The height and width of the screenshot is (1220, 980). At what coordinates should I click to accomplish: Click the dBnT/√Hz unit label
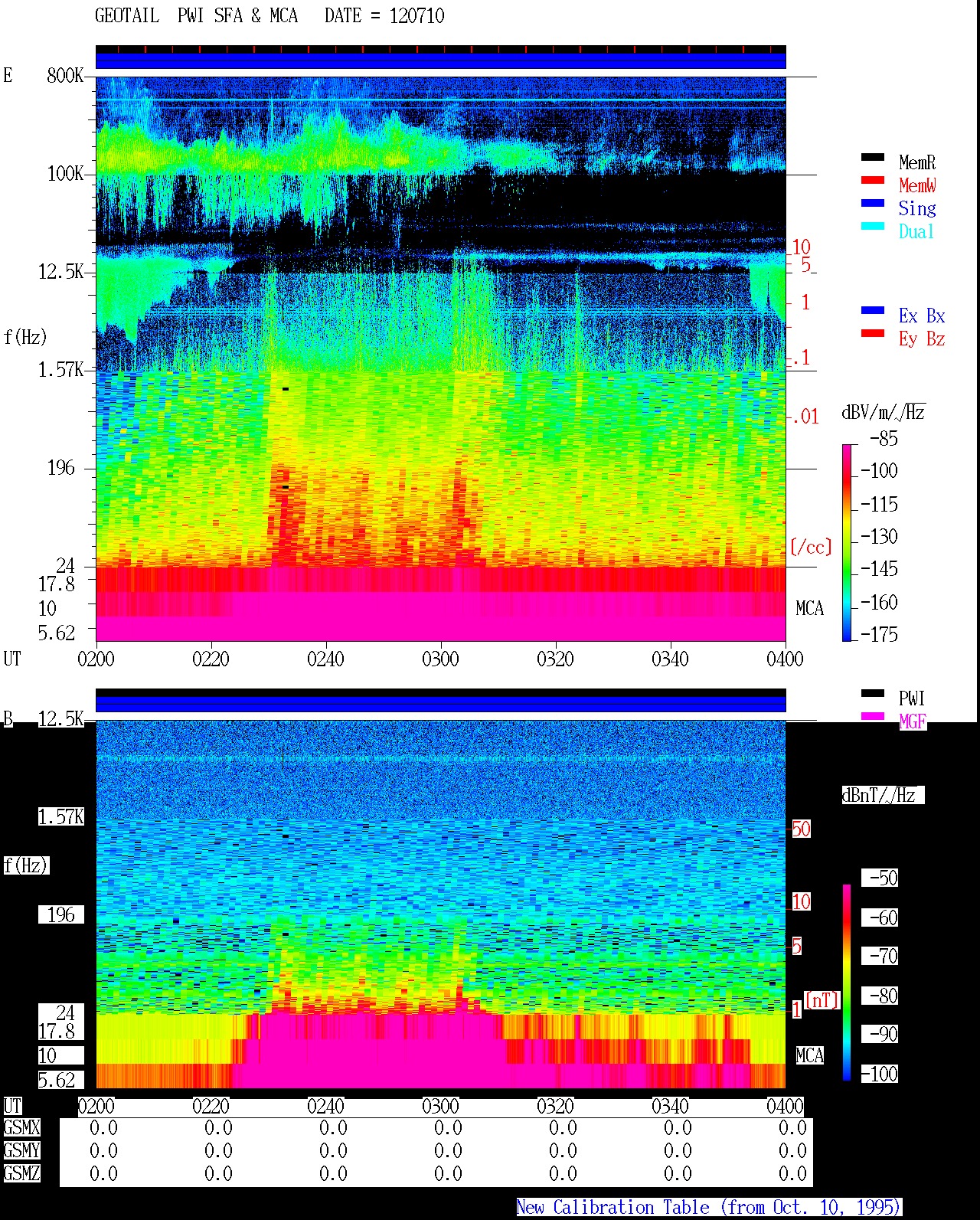click(x=883, y=795)
